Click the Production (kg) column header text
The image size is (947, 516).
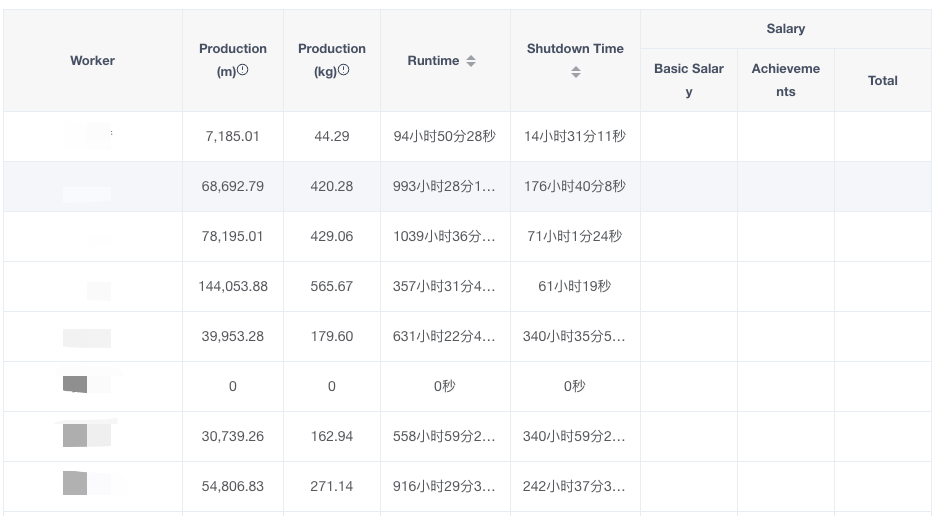(x=332, y=60)
